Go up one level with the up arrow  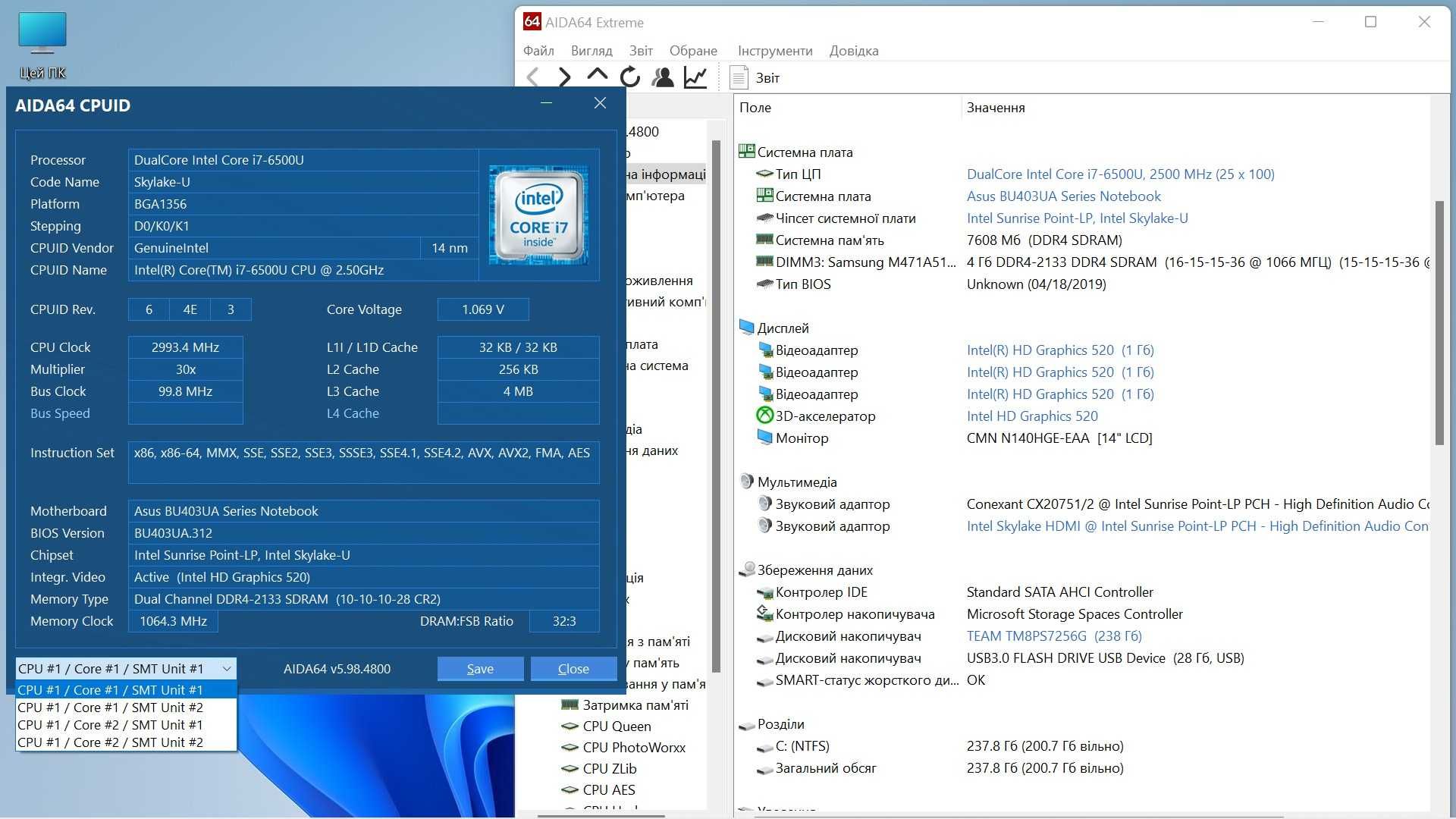pos(598,76)
